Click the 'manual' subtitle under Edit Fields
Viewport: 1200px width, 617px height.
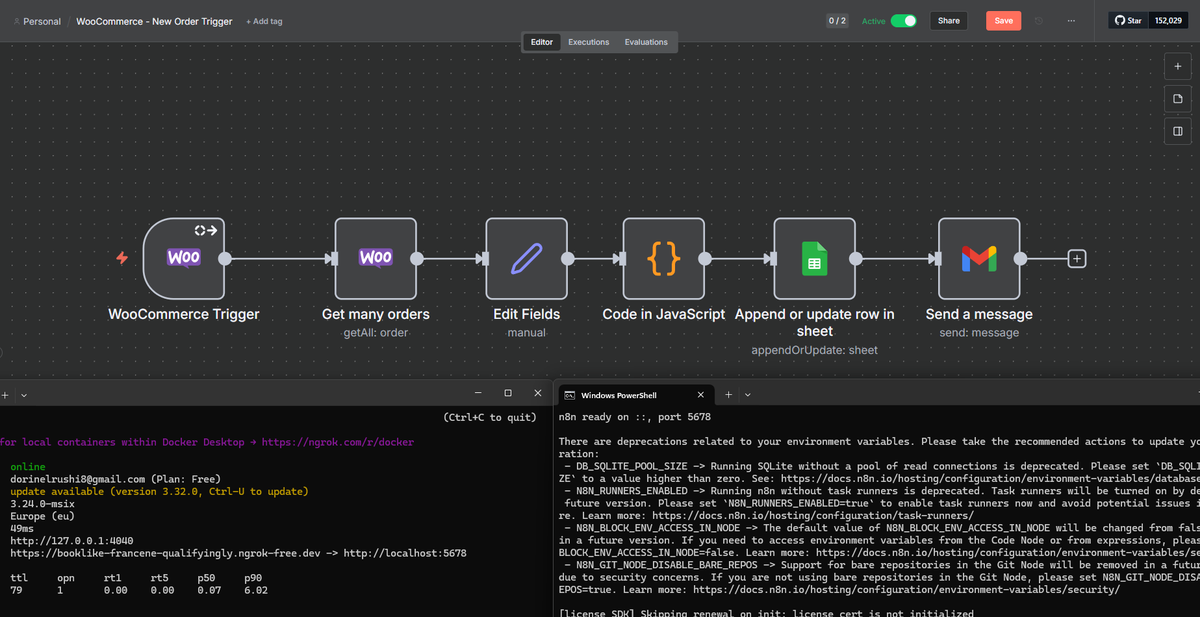526,332
